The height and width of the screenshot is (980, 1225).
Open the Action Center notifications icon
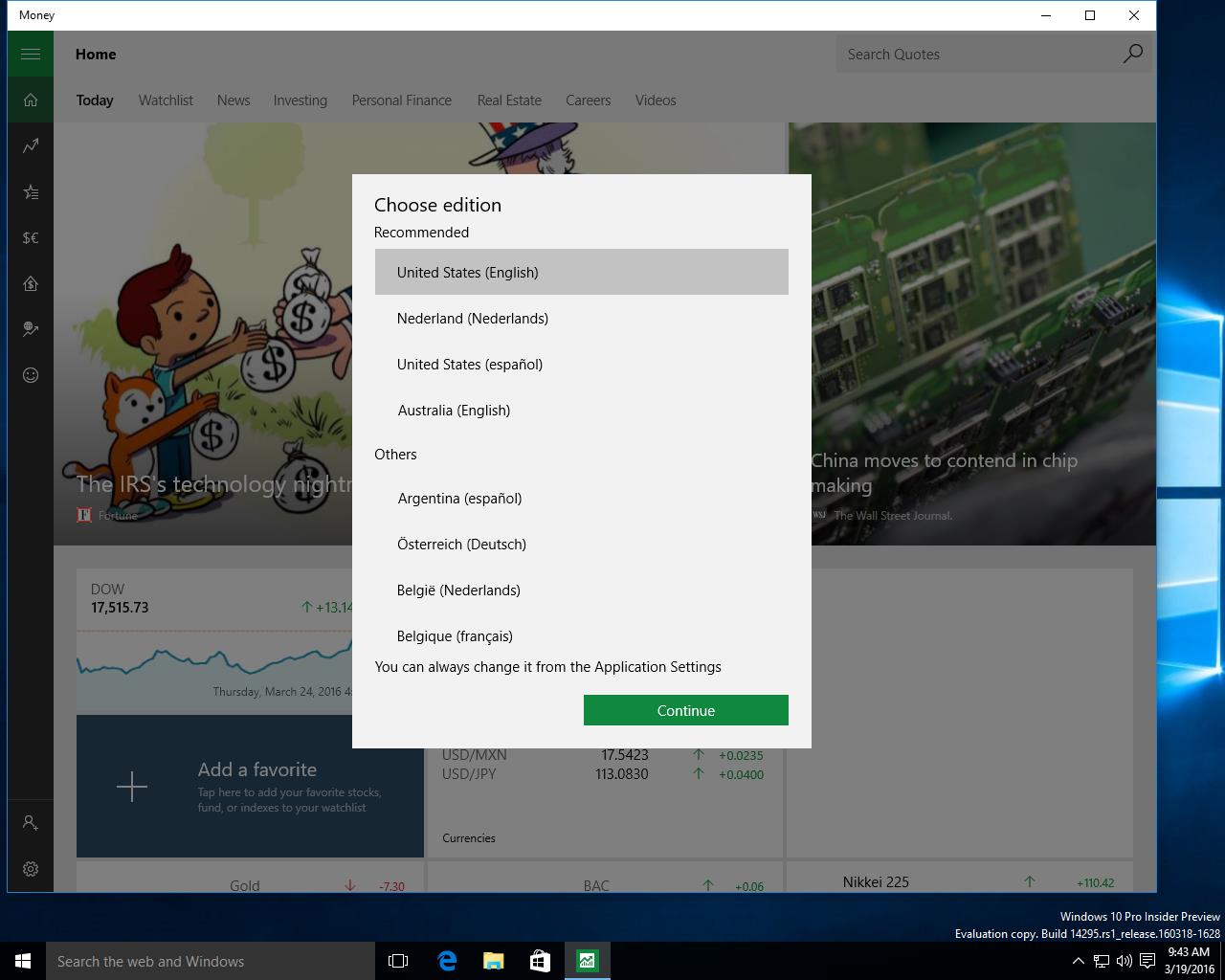point(1147,961)
